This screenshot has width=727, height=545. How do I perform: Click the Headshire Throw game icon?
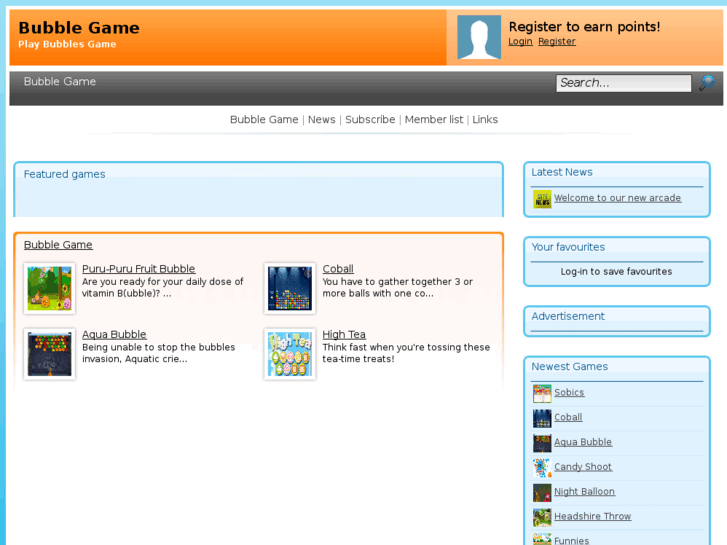click(x=542, y=517)
